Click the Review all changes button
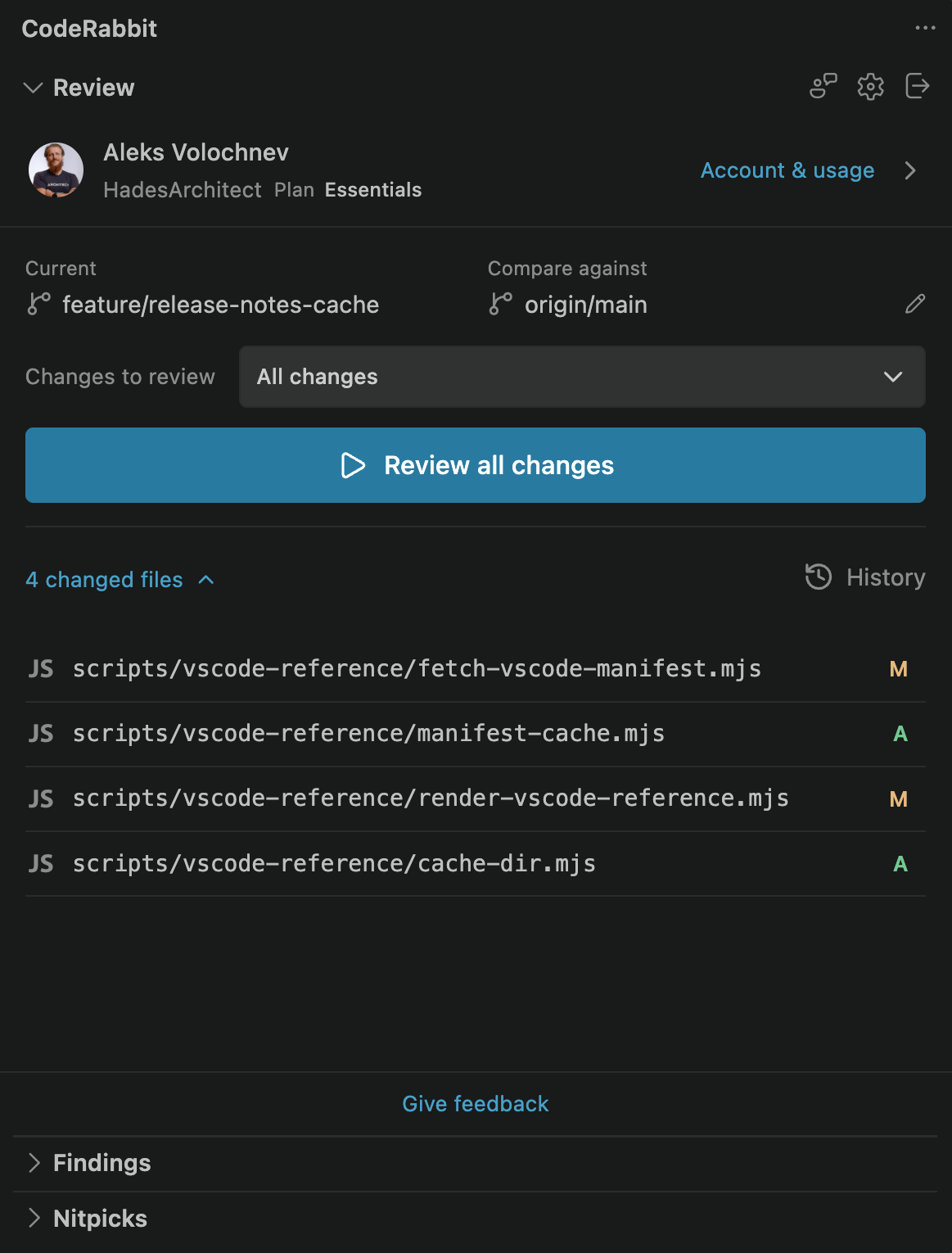 click(x=476, y=465)
